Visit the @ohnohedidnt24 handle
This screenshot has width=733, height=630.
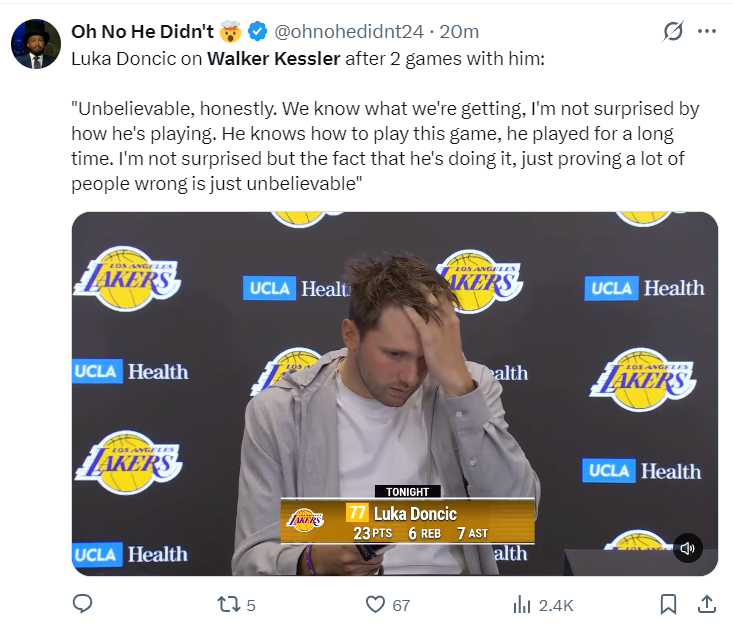(x=349, y=31)
